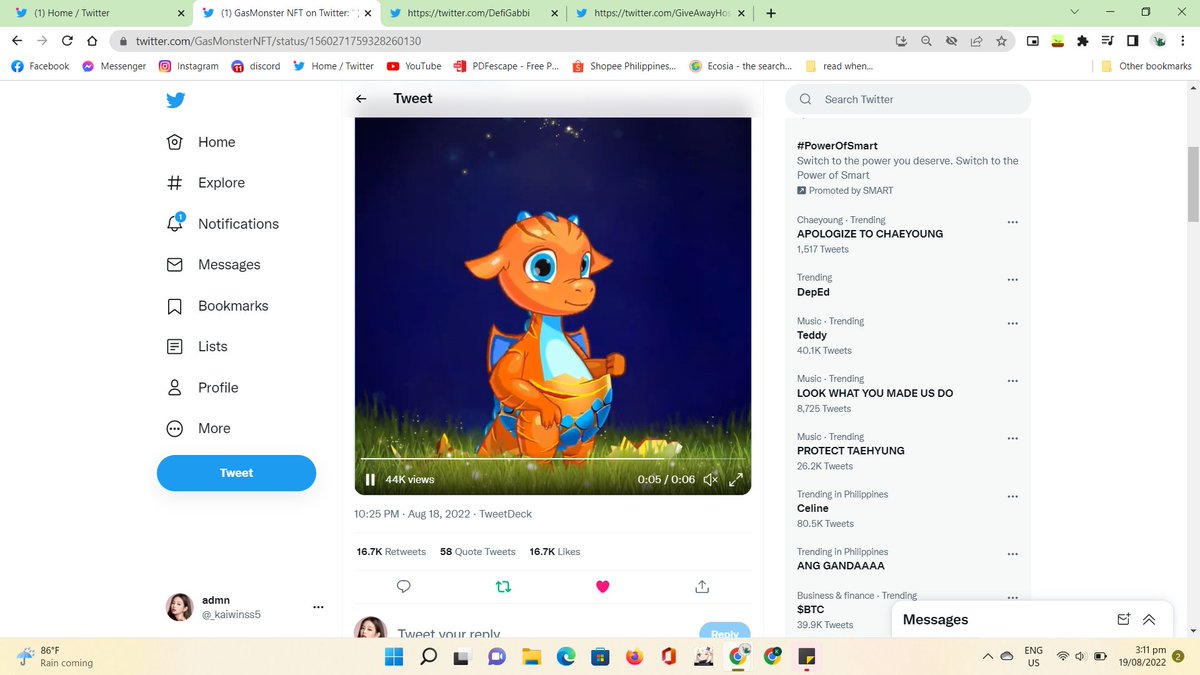Image resolution: width=1200 pixels, height=675 pixels.
Task: Seek the video progress bar
Action: tap(553, 461)
